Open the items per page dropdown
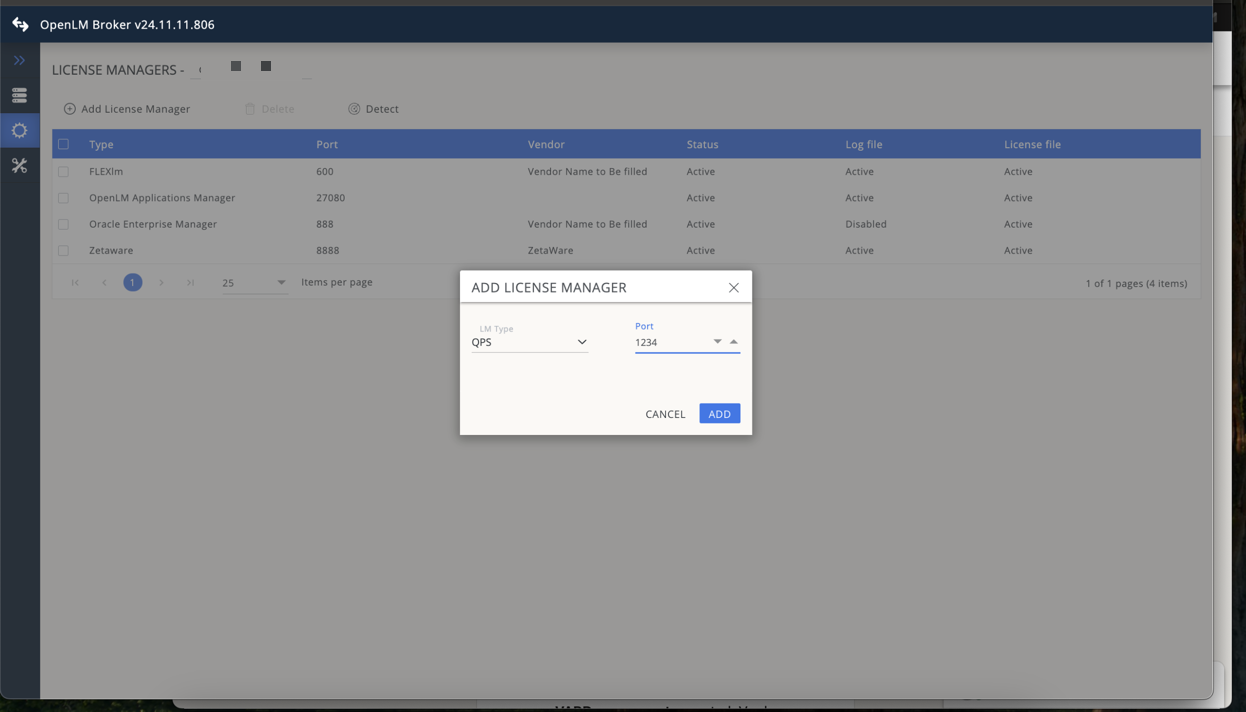Viewport: 1246px width, 712px height. coord(280,282)
